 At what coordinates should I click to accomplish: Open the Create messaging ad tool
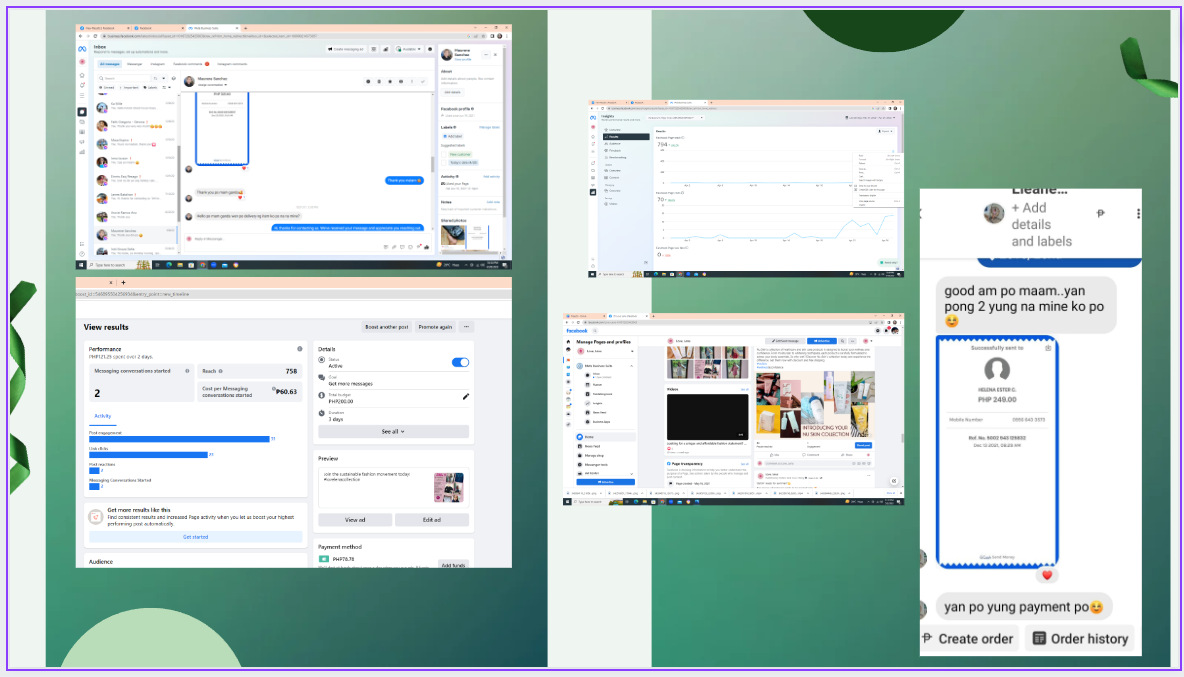[x=346, y=48]
